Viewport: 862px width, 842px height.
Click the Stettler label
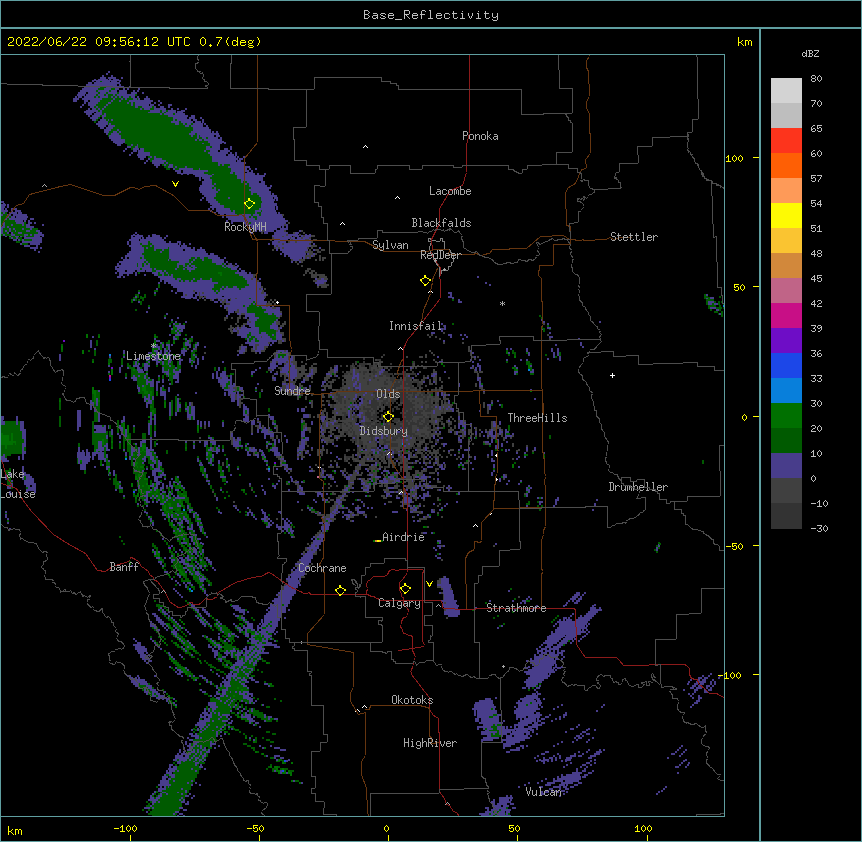point(634,237)
